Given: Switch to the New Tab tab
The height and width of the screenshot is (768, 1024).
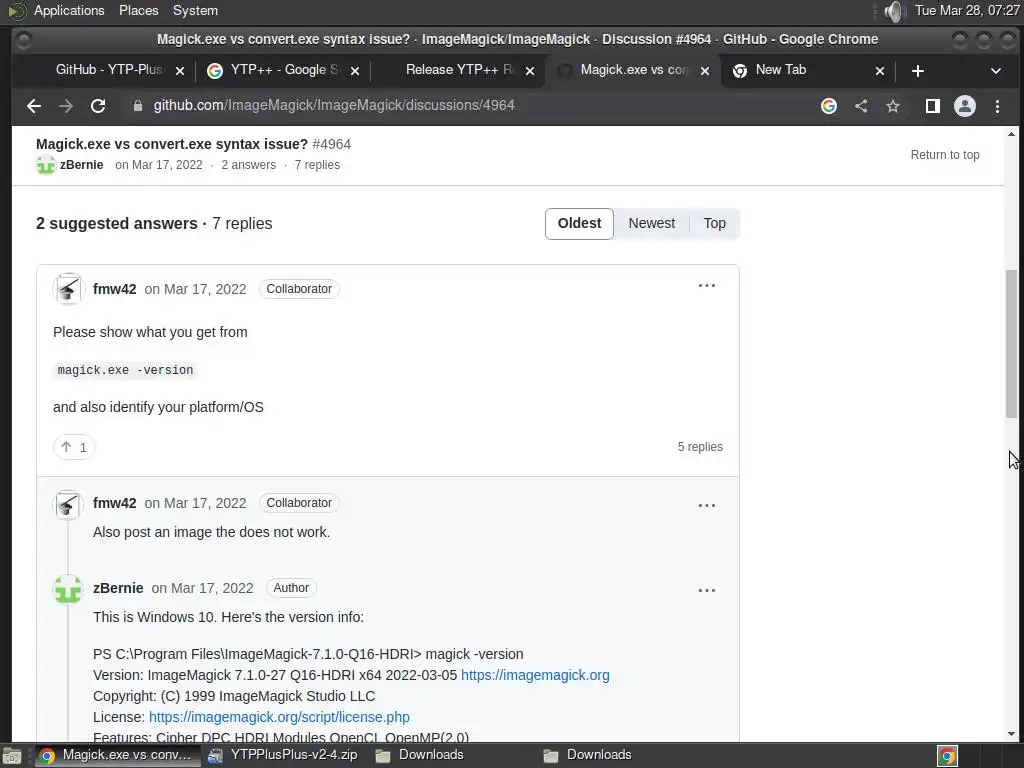Looking at the screenshot, I should point(781,70).
